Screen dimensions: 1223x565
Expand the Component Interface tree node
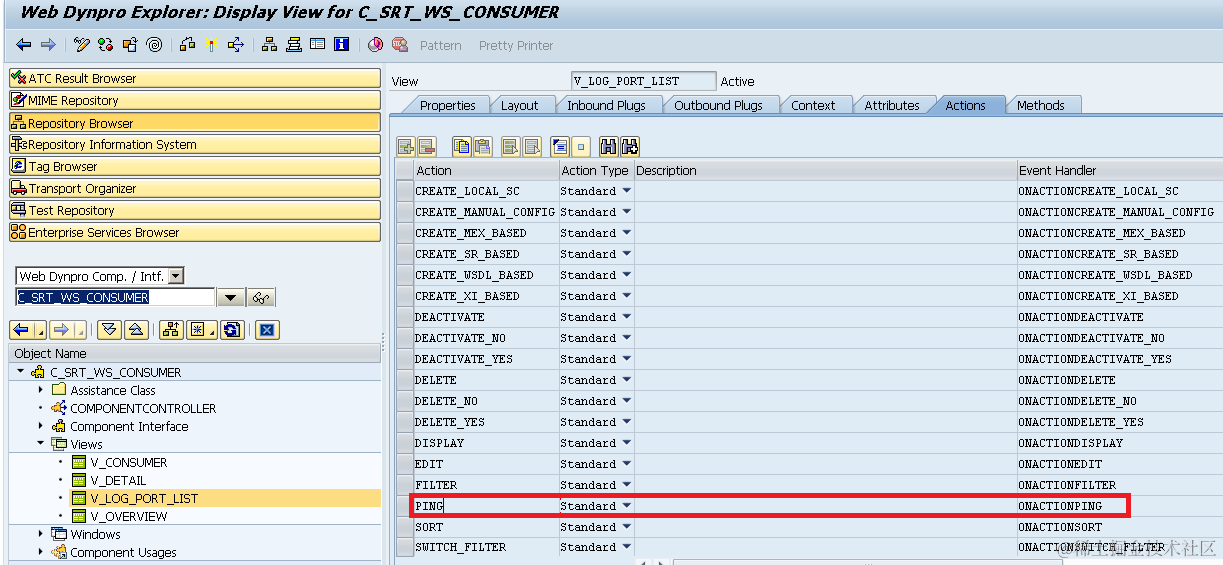coord(41,426)
